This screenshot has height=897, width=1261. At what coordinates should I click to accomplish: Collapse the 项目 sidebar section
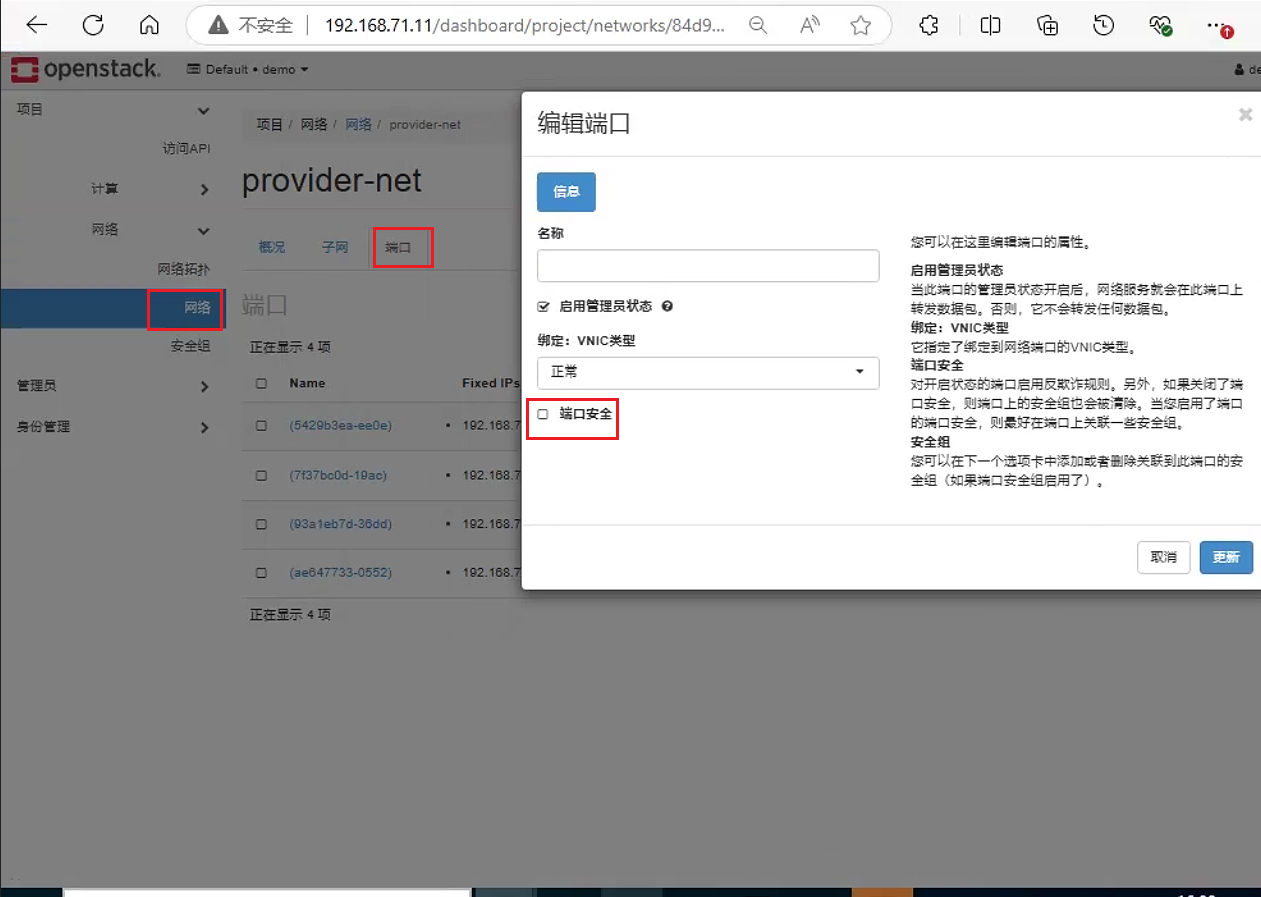click(112, 110)
